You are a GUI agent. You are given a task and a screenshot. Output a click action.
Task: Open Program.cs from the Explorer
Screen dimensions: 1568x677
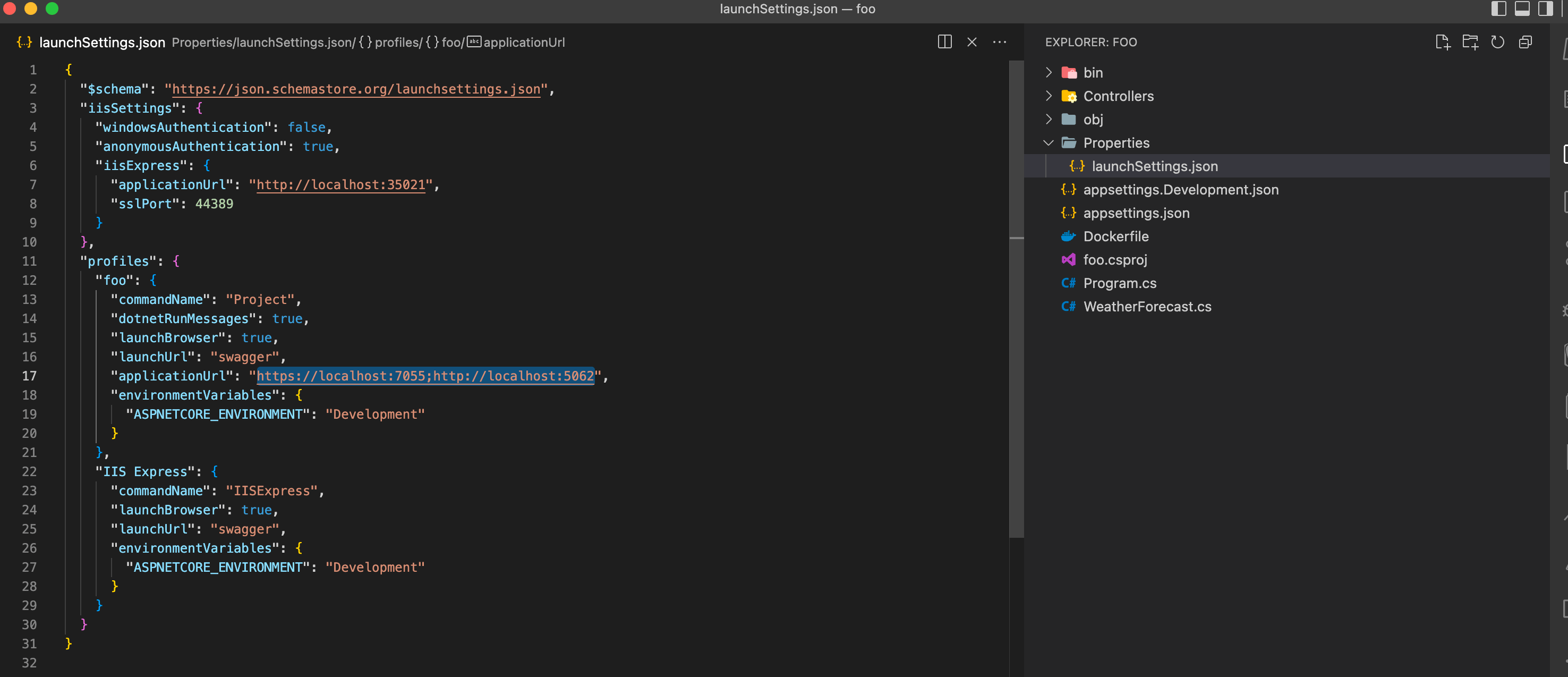click(1119, 283)
